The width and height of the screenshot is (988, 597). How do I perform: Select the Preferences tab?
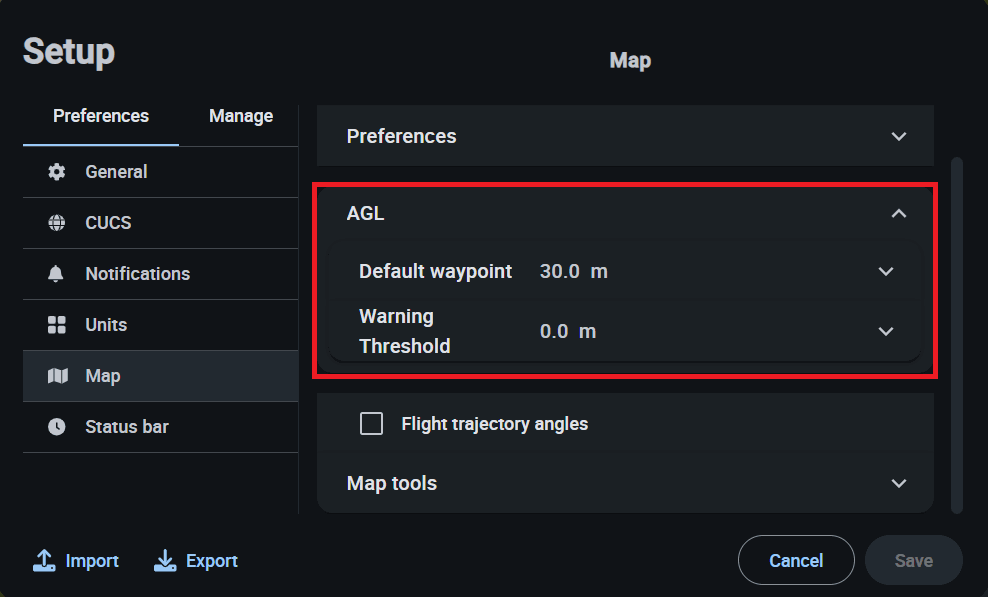(x=101, y=116)
